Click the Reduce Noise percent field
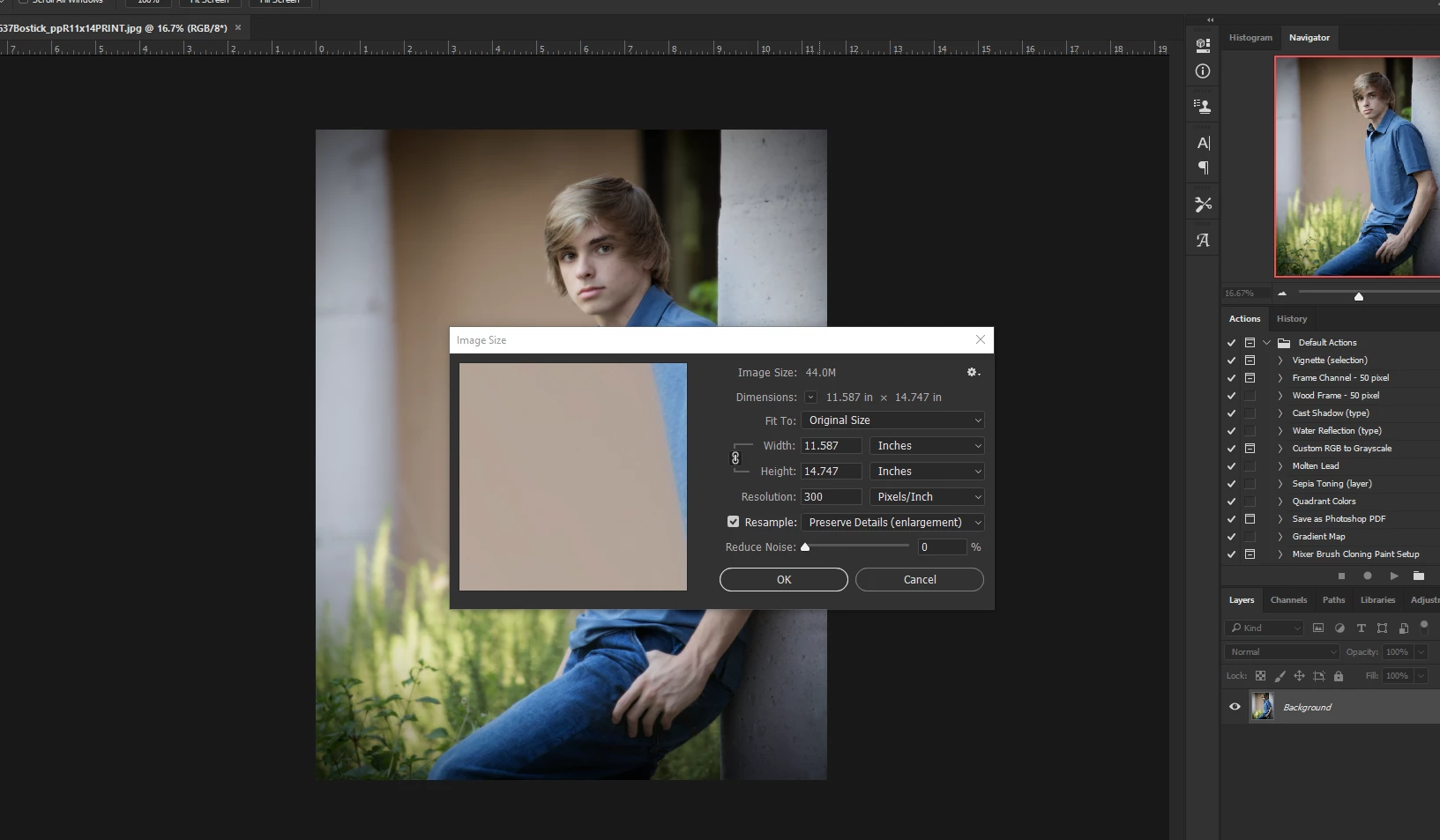 click(x=943, y=547)
